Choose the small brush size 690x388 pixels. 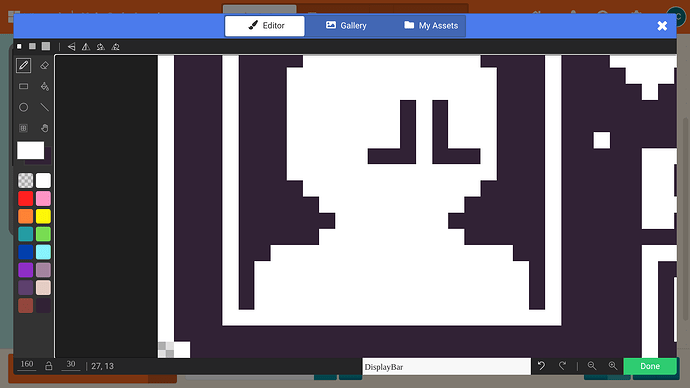pyautogui.click(x=19, y=46)
